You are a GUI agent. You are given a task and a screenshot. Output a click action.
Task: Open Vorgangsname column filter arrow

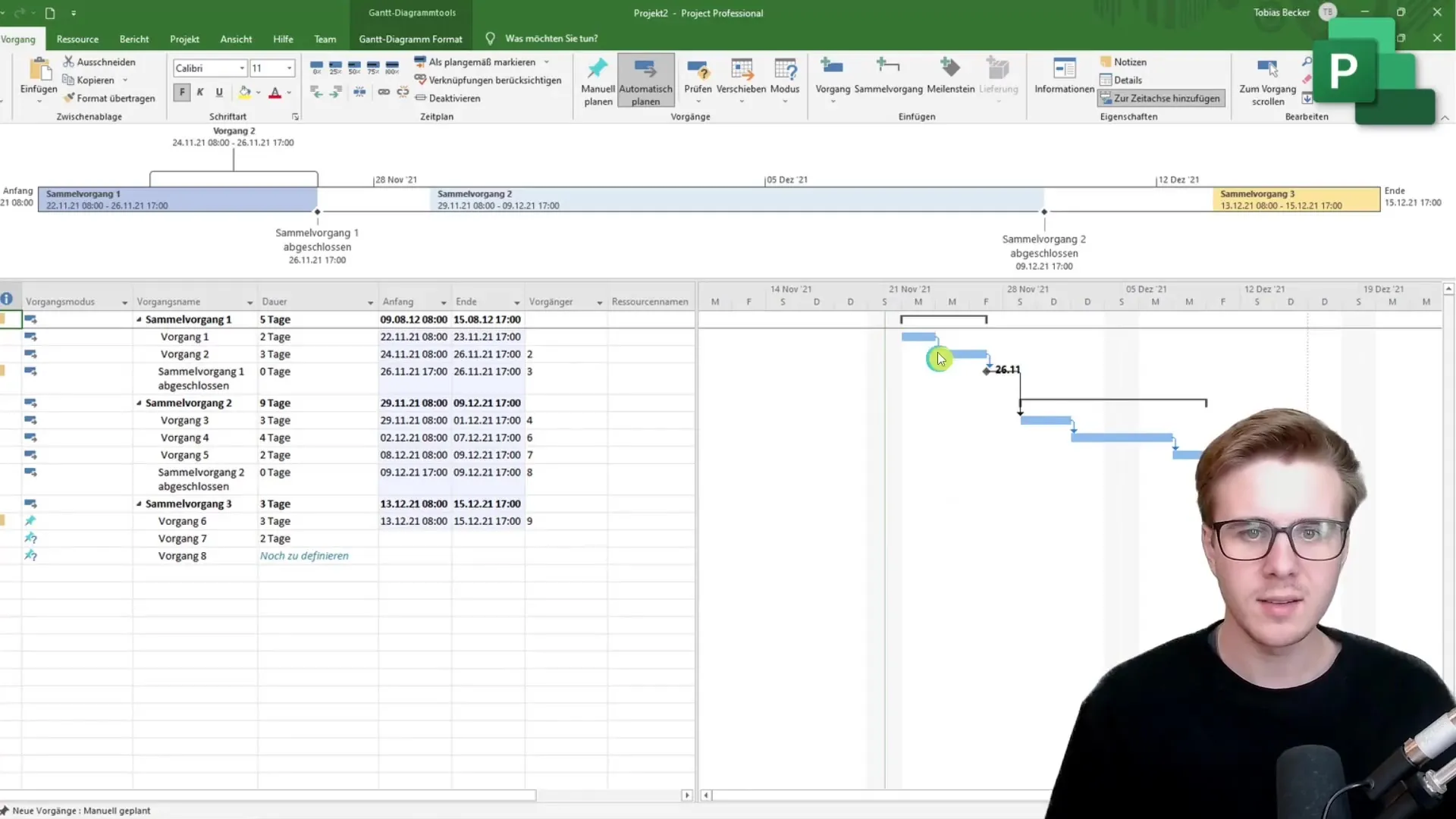tap(249, 303)
